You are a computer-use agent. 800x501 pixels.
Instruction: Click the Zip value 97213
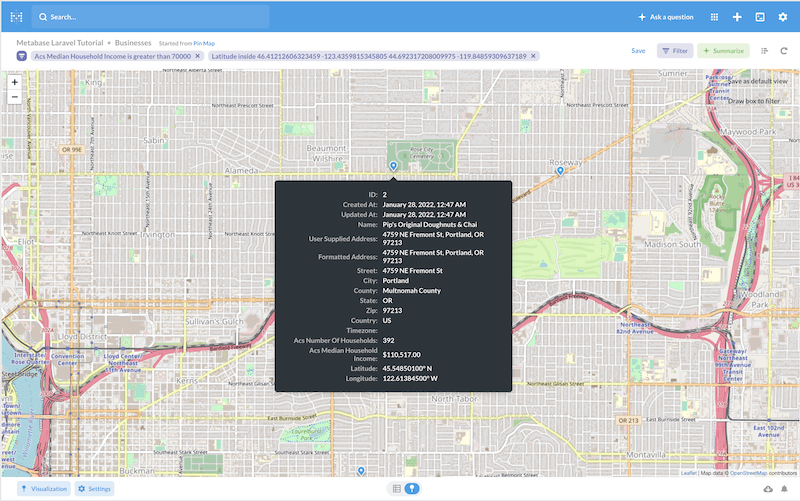point(392,310)
